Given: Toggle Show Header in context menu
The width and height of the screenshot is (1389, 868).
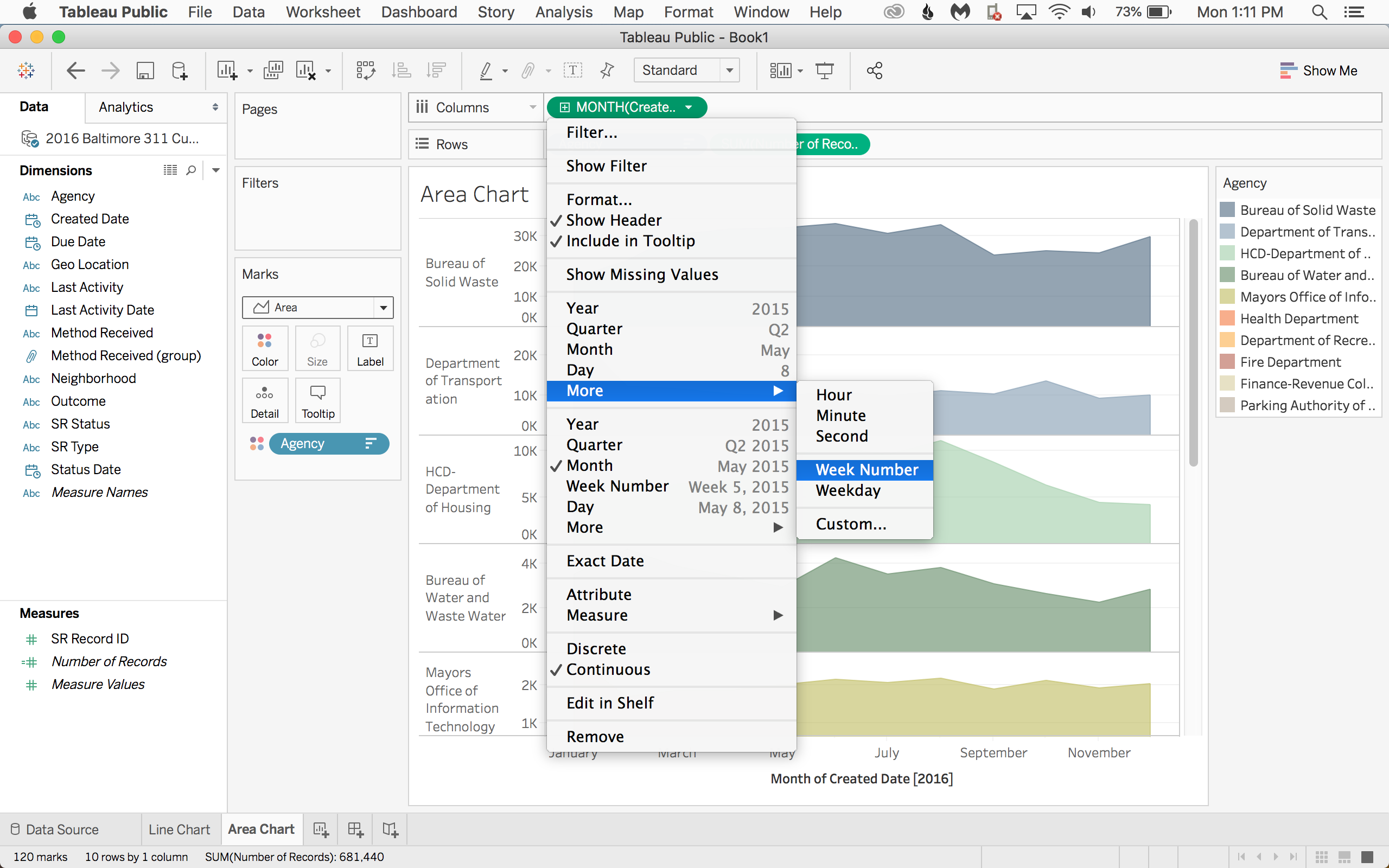Looking at the screenshot, I should coord(671,220).
